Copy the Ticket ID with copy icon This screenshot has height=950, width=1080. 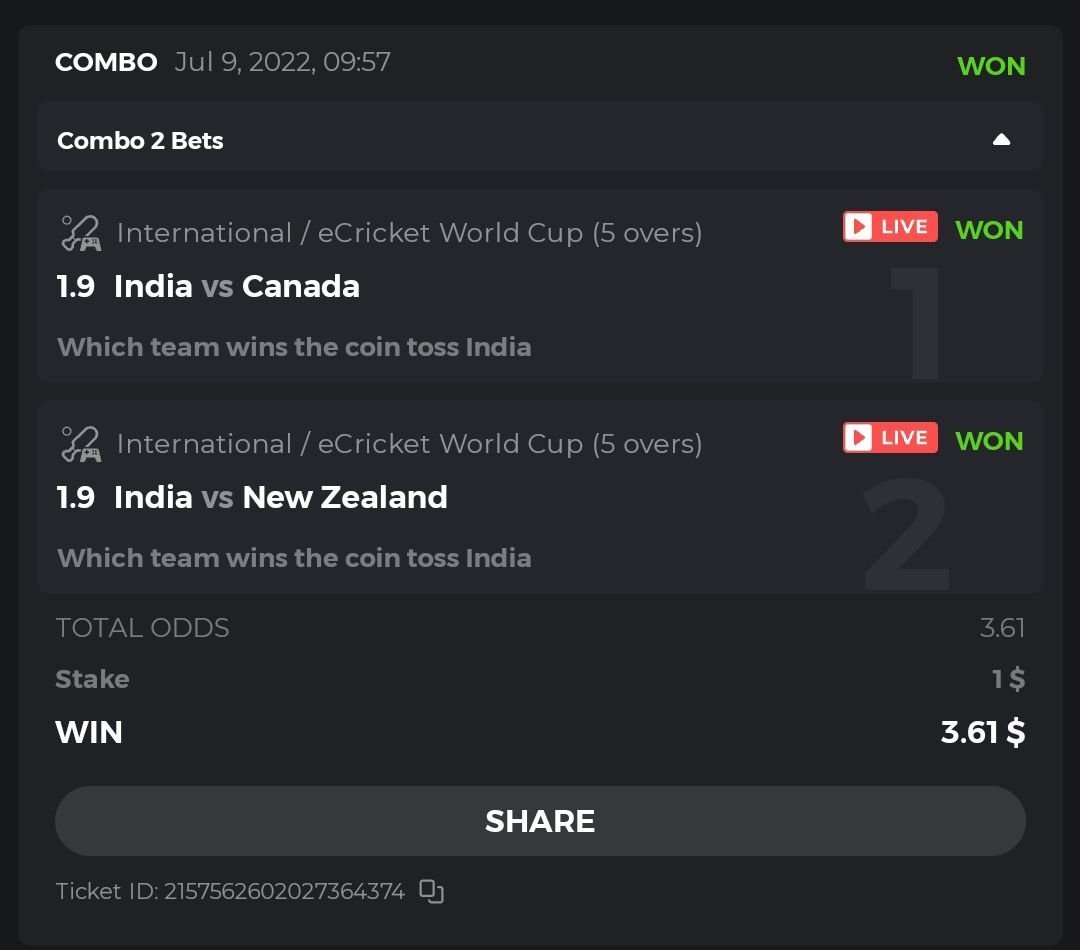tap(431, 891)
